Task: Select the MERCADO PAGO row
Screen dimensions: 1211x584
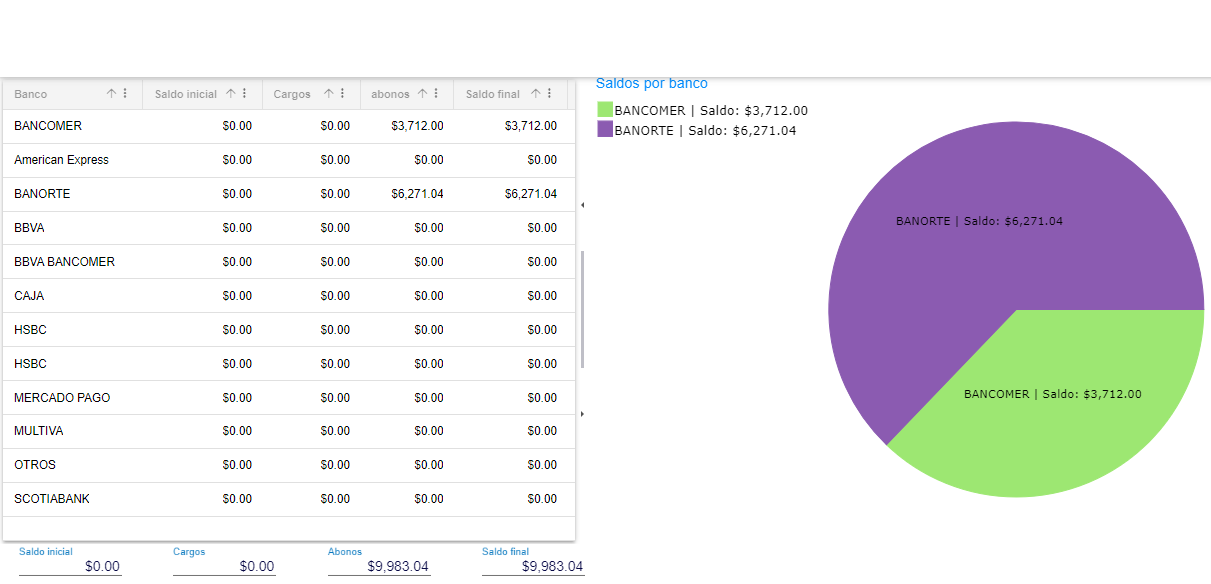Action: 288,398
